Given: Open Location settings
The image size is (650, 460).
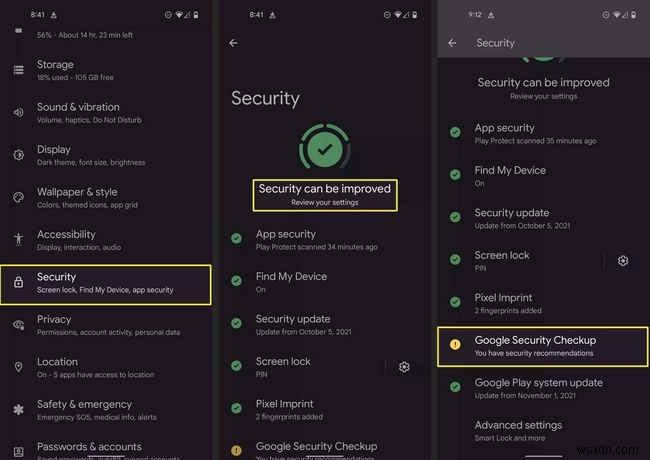Looking at the screenshot, I should click(x=106, y=368).
